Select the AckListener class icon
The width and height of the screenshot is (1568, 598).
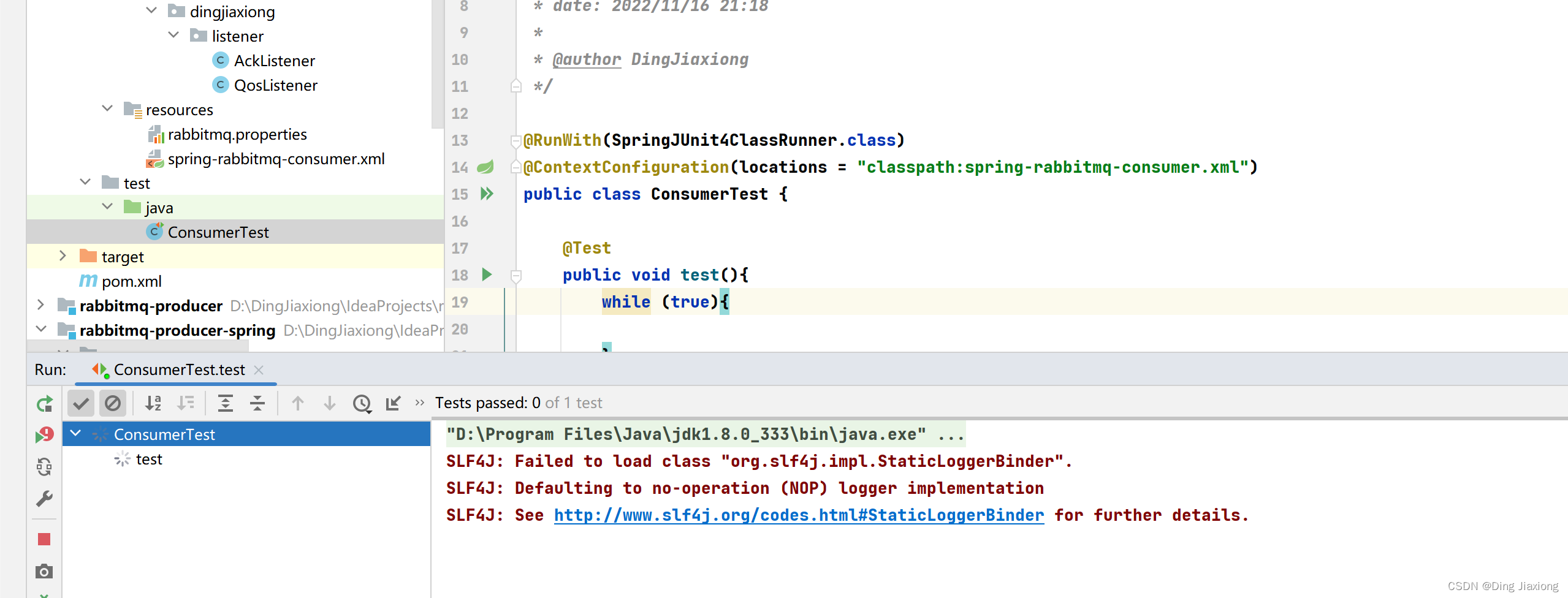tap(221, 60)
